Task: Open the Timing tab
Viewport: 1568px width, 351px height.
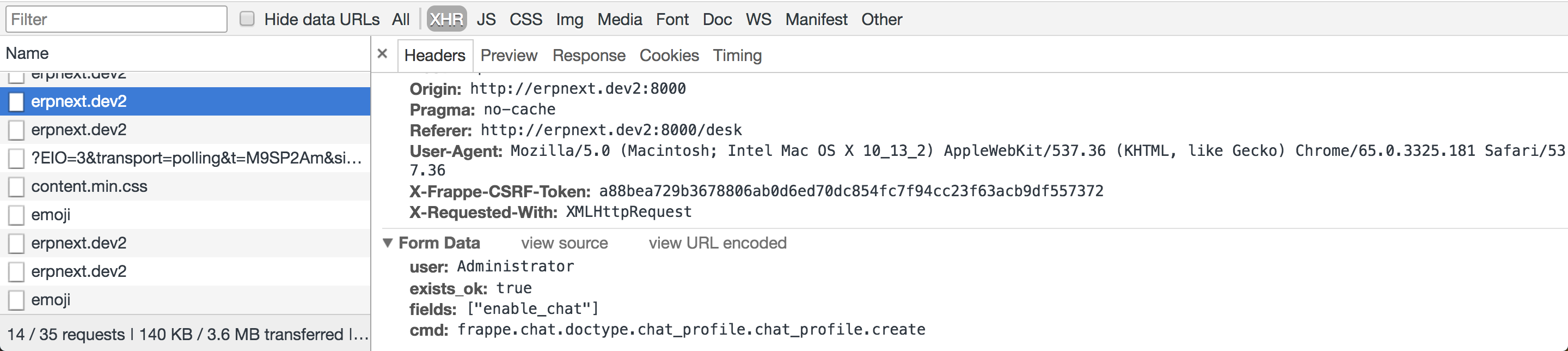Action: point(737,55)
